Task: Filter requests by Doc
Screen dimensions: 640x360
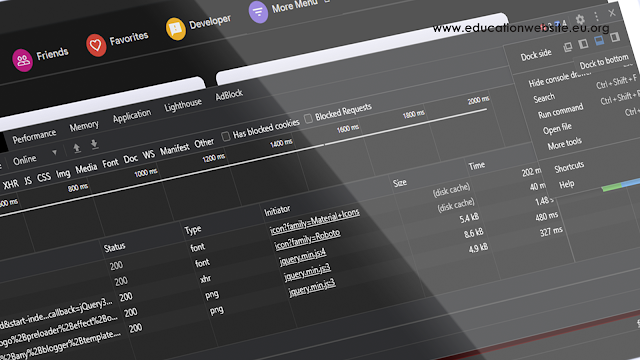Action: [131, 159]
